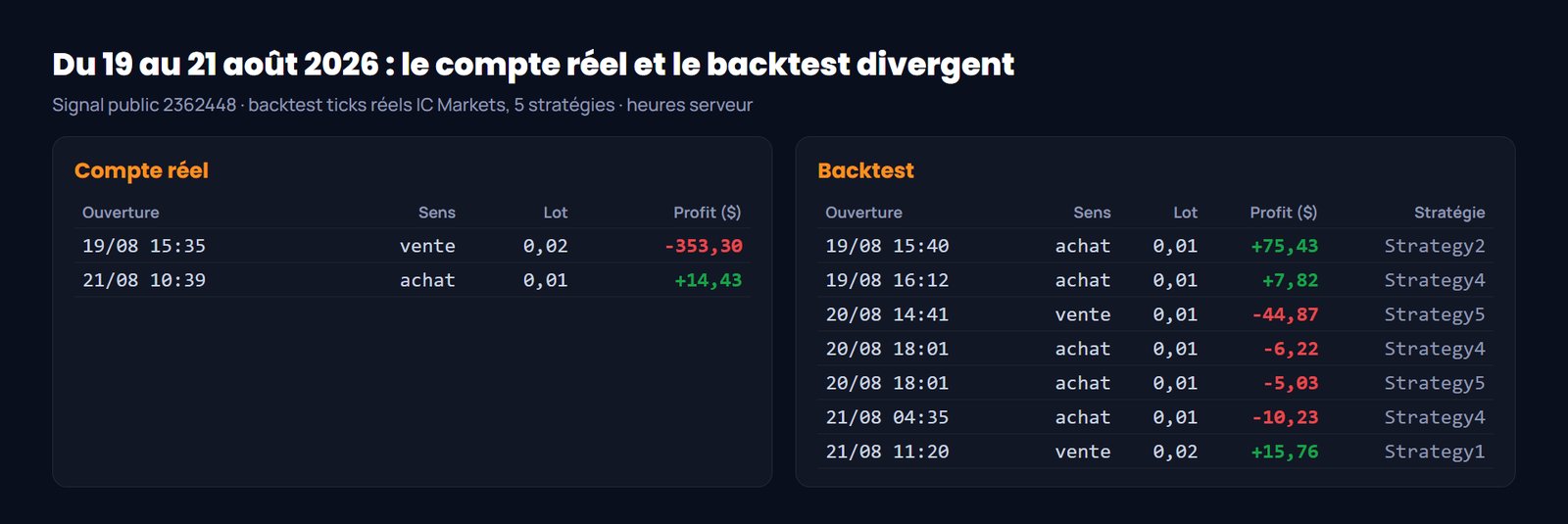
Task: Click the page title about 19–21 août 2026
Action: (533, 65)
